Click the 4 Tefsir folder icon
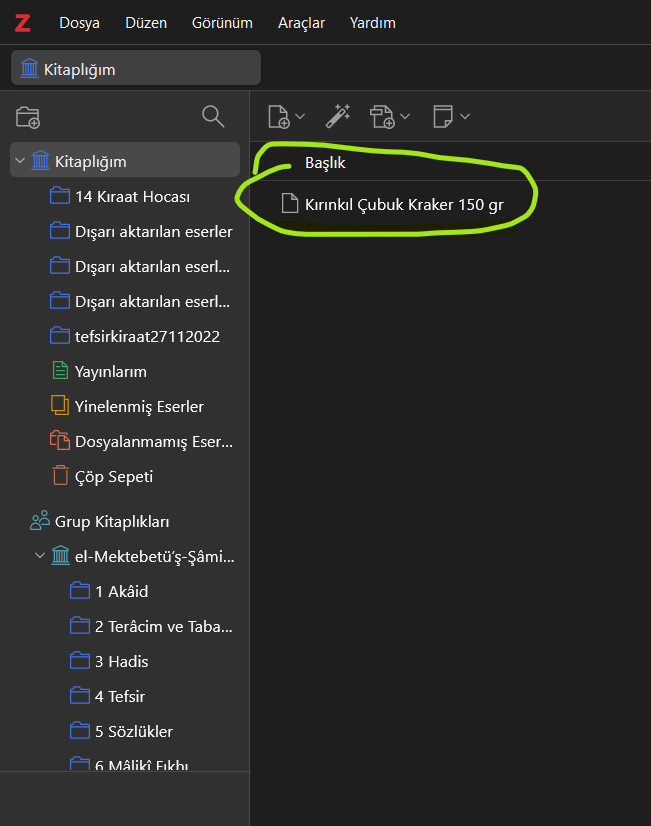Viewport: 651px width, 826px height. tap(80, 695)
